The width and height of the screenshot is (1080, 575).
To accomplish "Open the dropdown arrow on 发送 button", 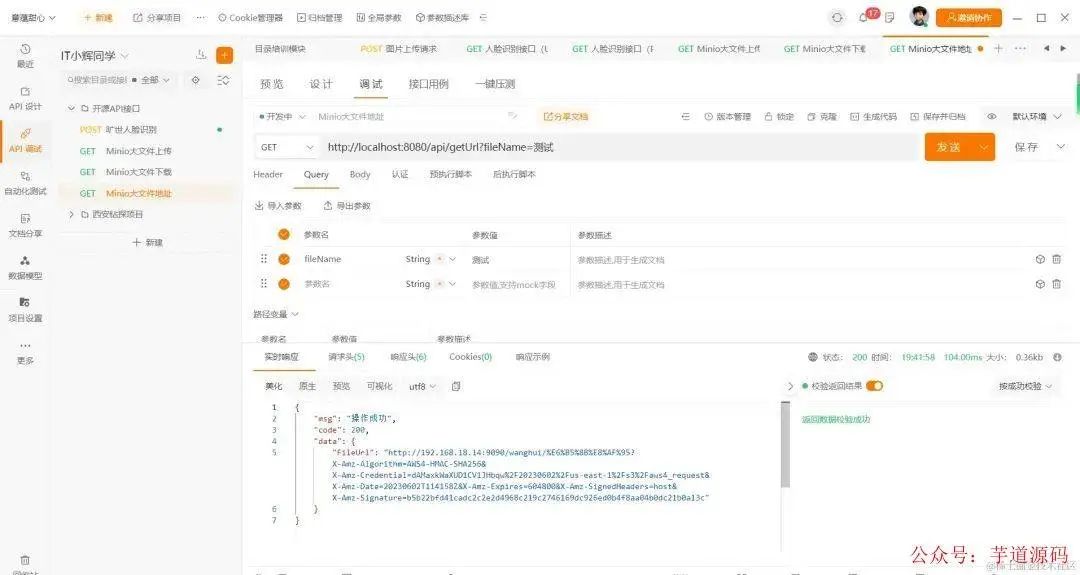I will pos(984,147).
